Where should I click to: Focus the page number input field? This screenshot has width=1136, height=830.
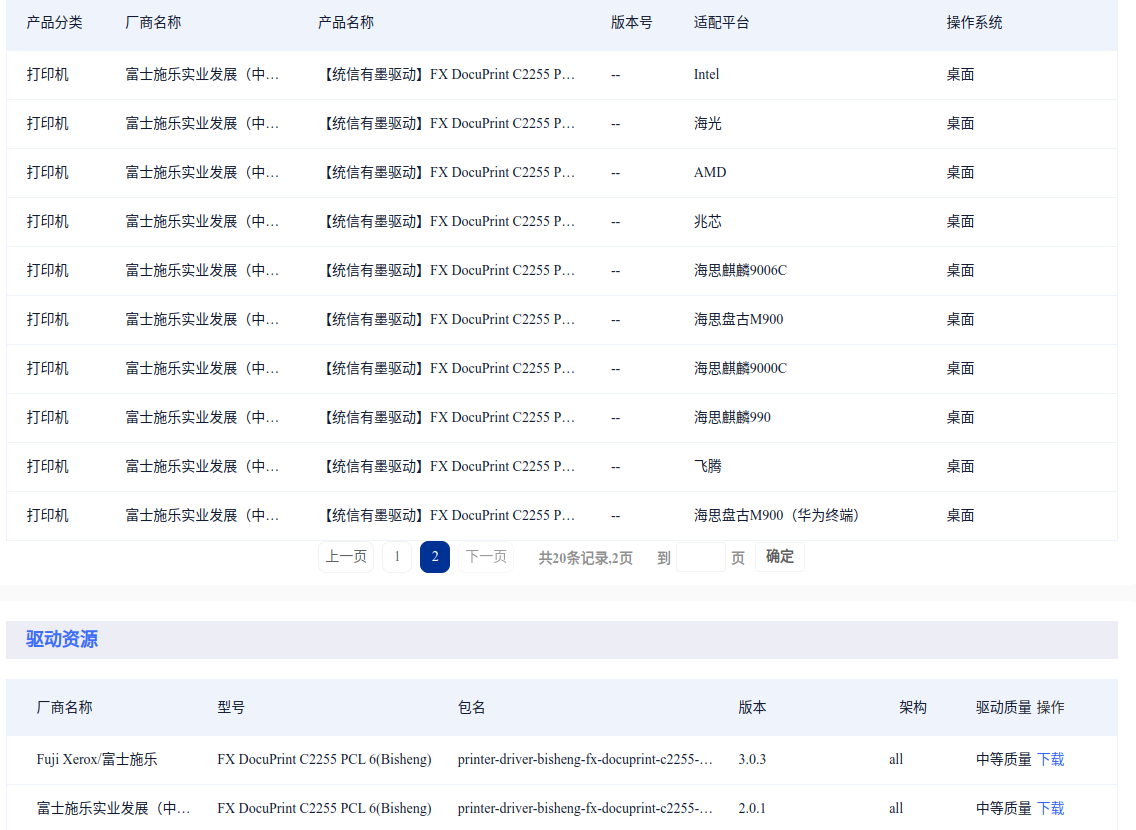(701, 557)
